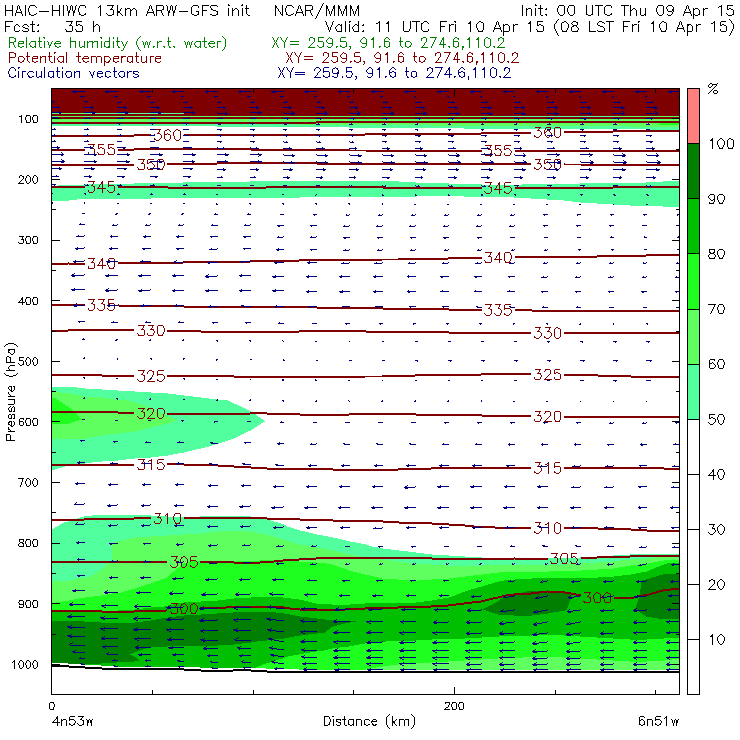Click the pink above-100% colorbar segment
The width and height of the screenshot is (740, 740).
pyautogui.click(x=693, y=116)
